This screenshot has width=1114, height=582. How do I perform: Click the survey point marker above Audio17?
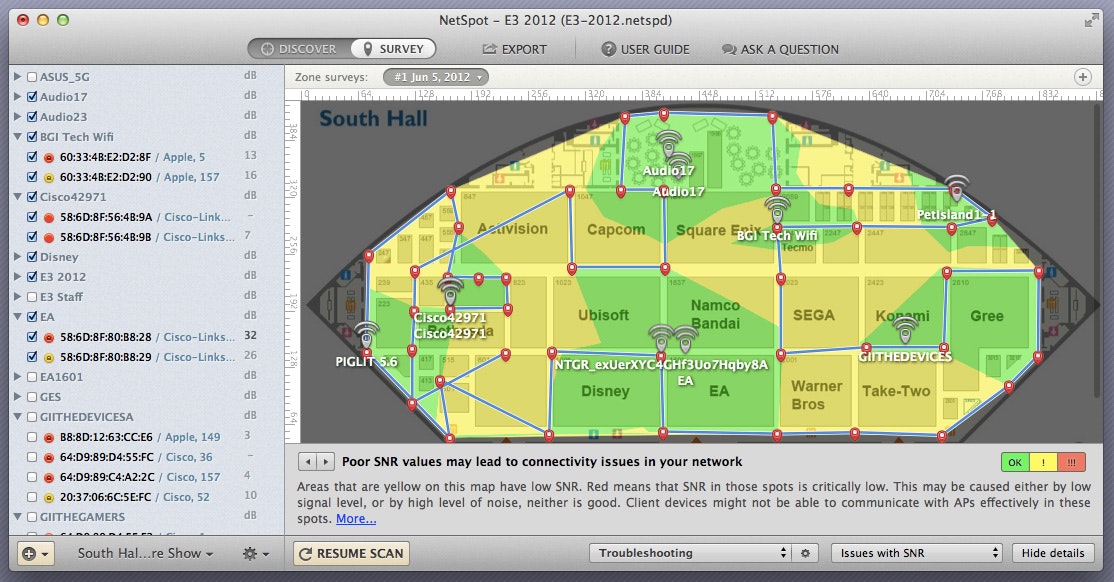coord(664,114)
